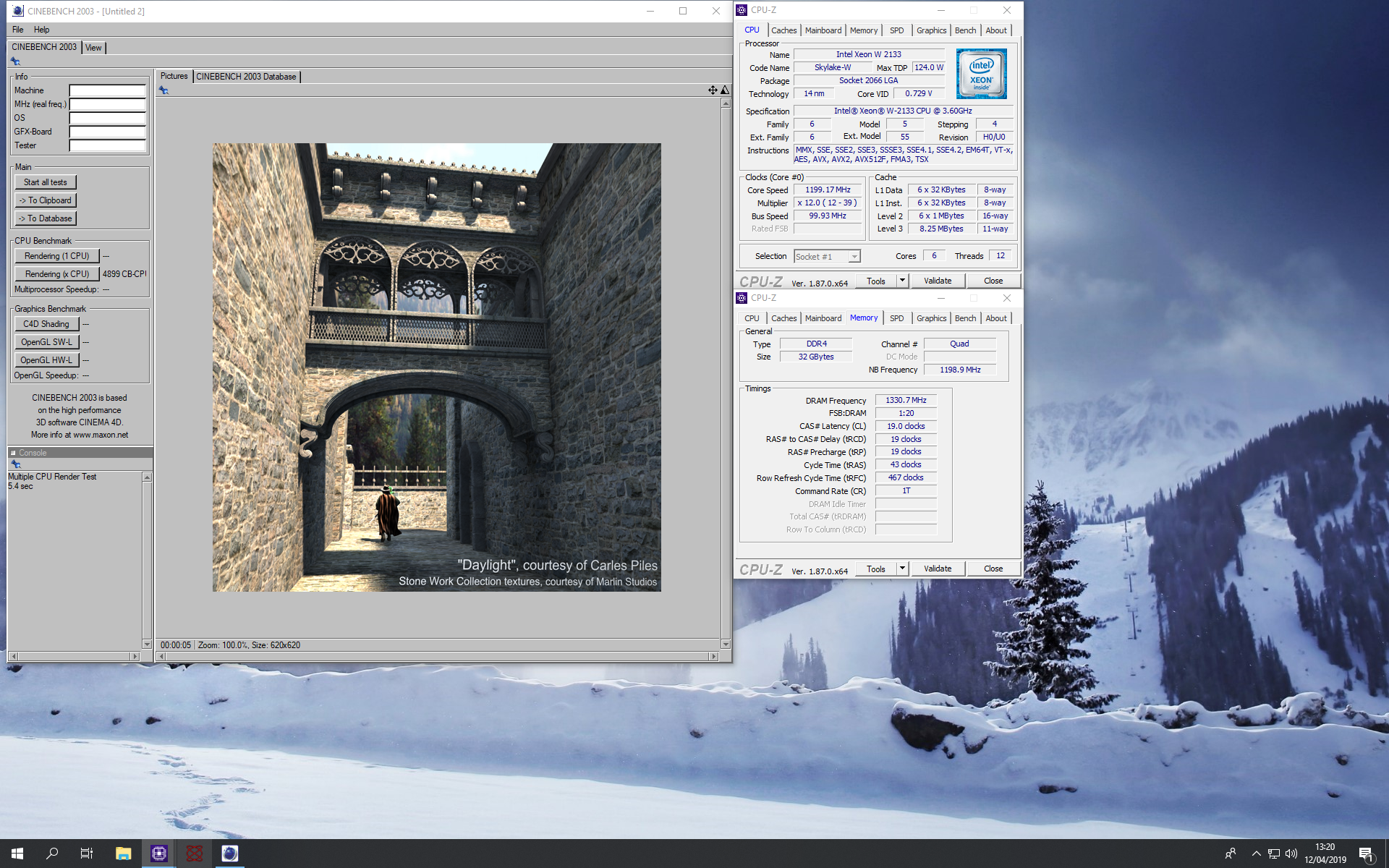Click the pin icon in the Console panel

click(x=15, y=464)
